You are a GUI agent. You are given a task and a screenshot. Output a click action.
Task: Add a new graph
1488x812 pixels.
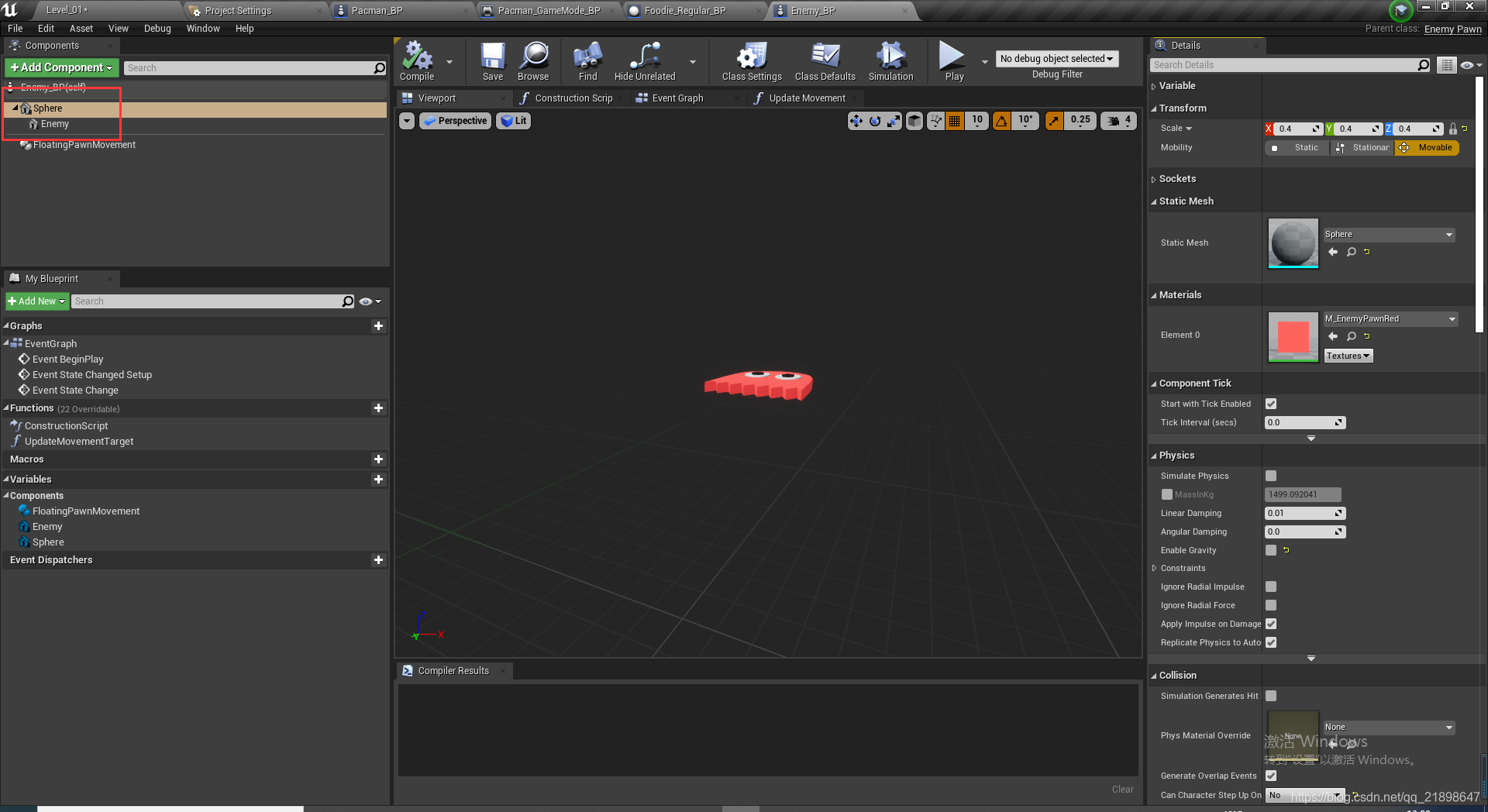(x=378, y=326)
